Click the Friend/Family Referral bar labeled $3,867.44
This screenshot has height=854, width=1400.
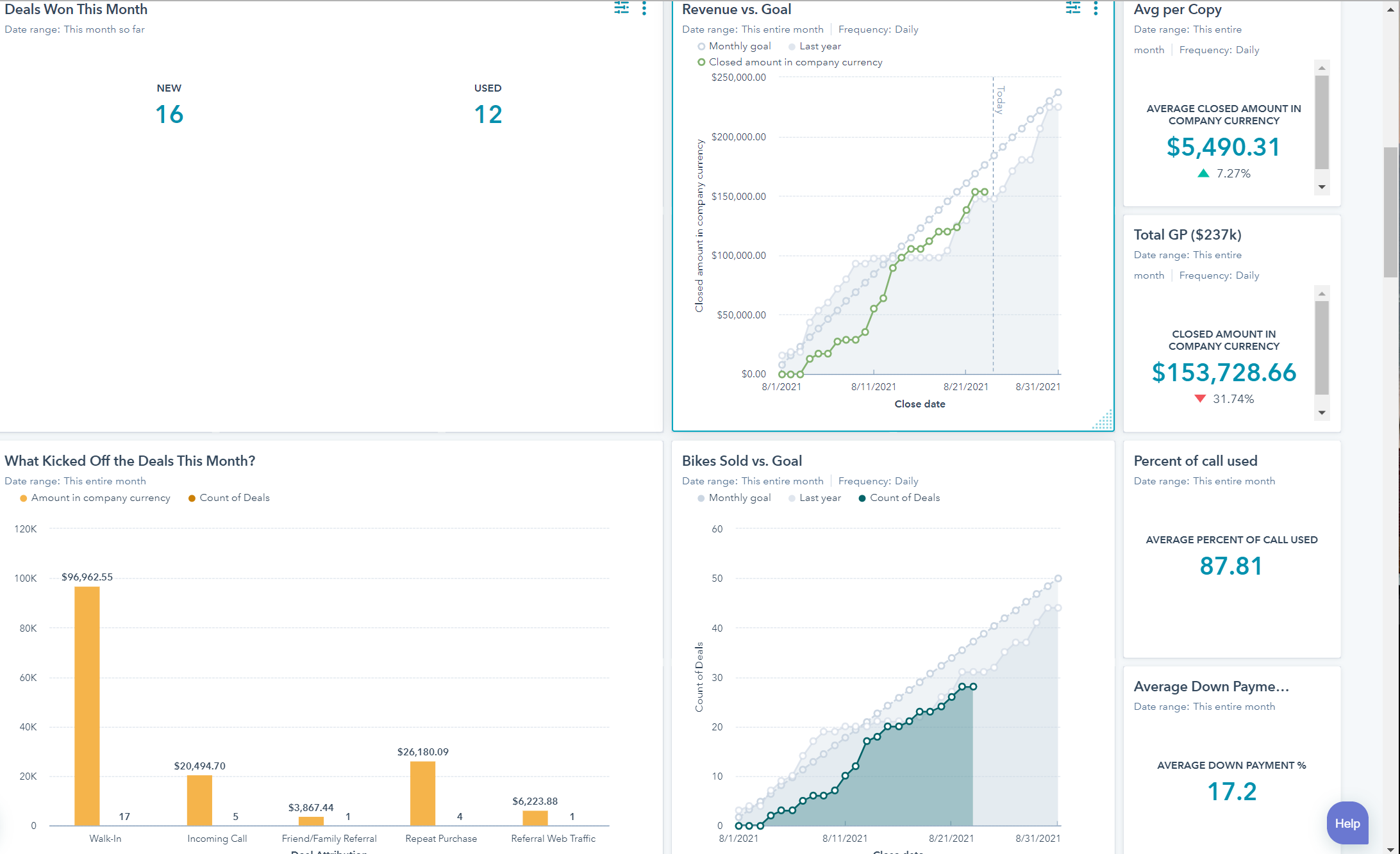pyautogui.click(x=311, y=821)
